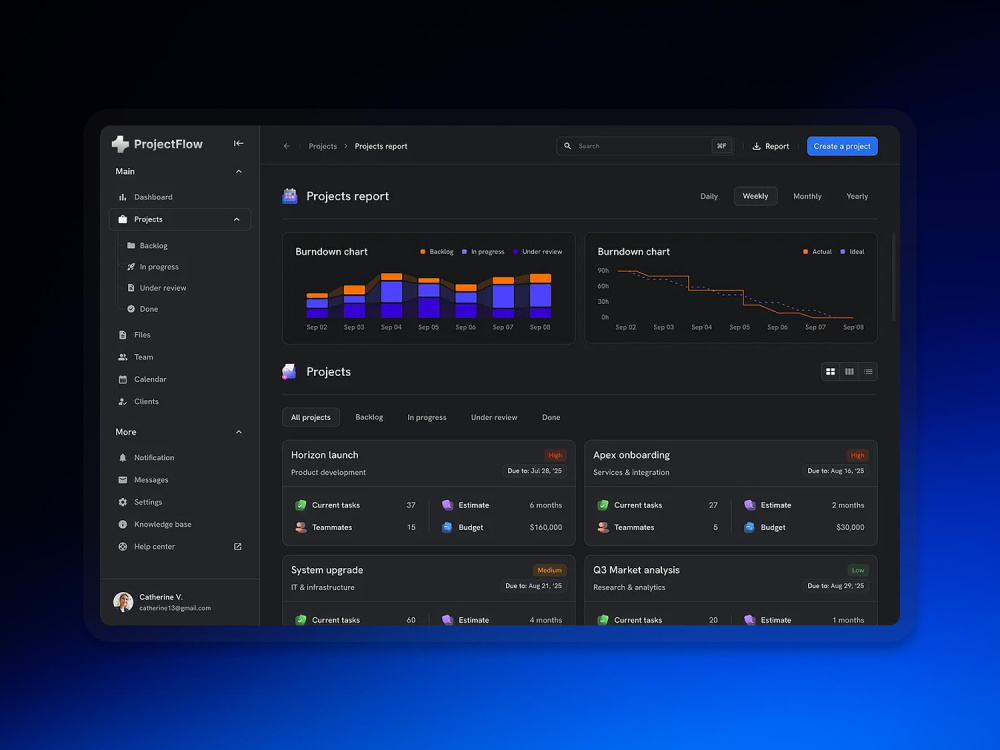Image resolution: width=1000 pixels, height=750 pixels.
Task: Click the Messages envelope icon
Action: pyautogui.click(x=122, y=480)
